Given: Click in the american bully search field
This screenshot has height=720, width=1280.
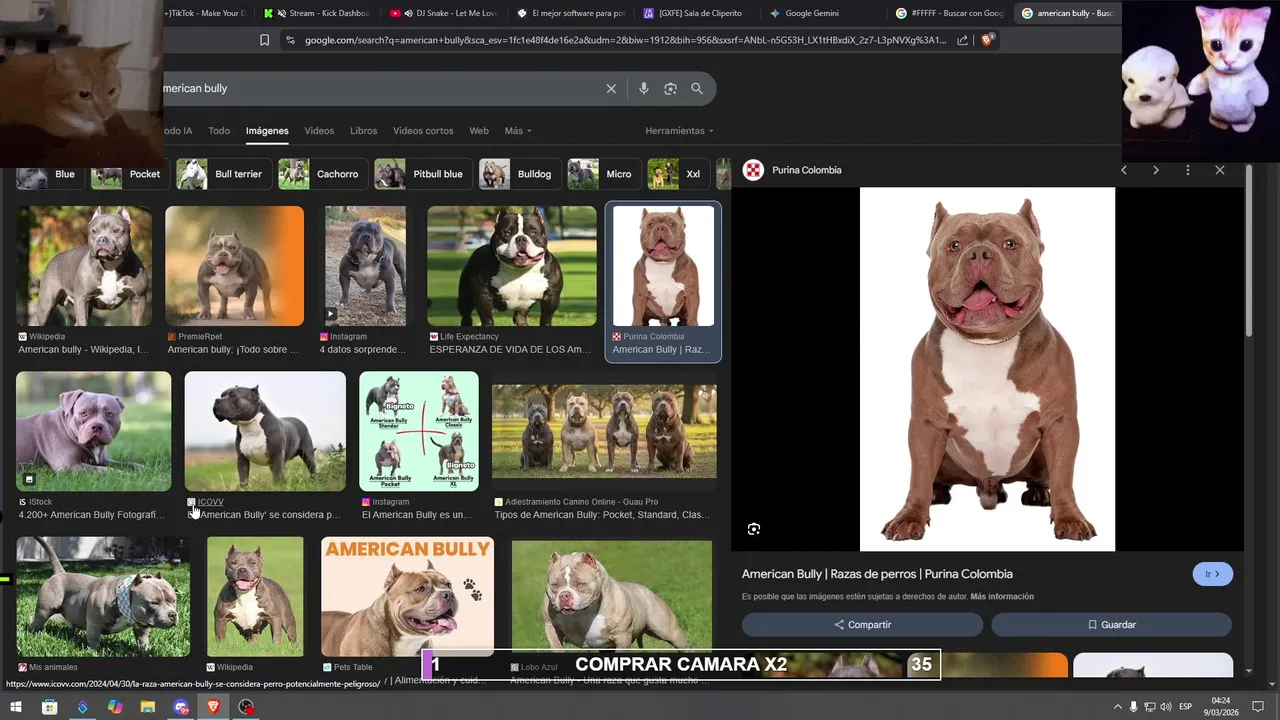Looking at the screenshot, I should (x=380, y=89).
